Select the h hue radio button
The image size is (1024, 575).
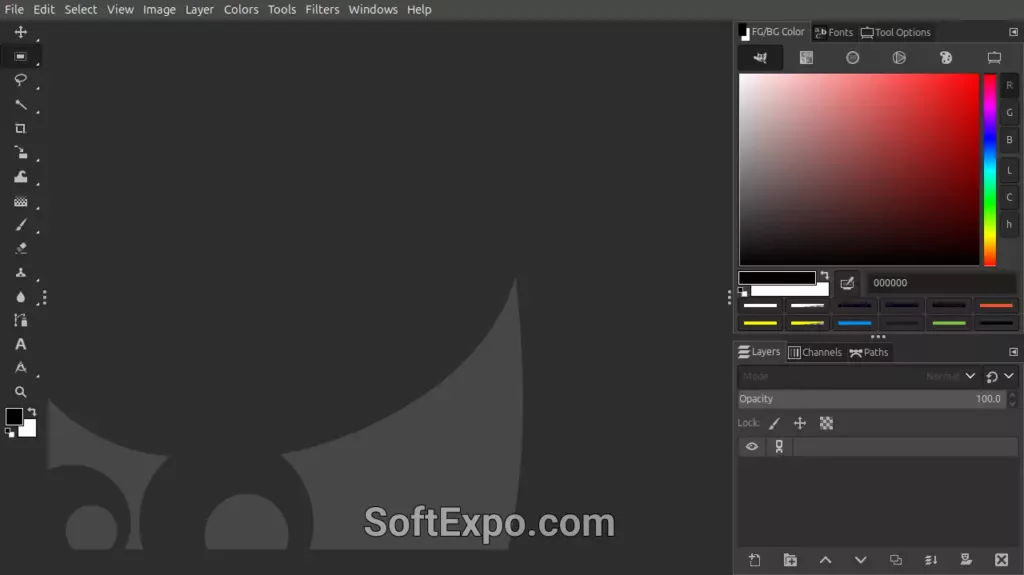[1009, 224]
